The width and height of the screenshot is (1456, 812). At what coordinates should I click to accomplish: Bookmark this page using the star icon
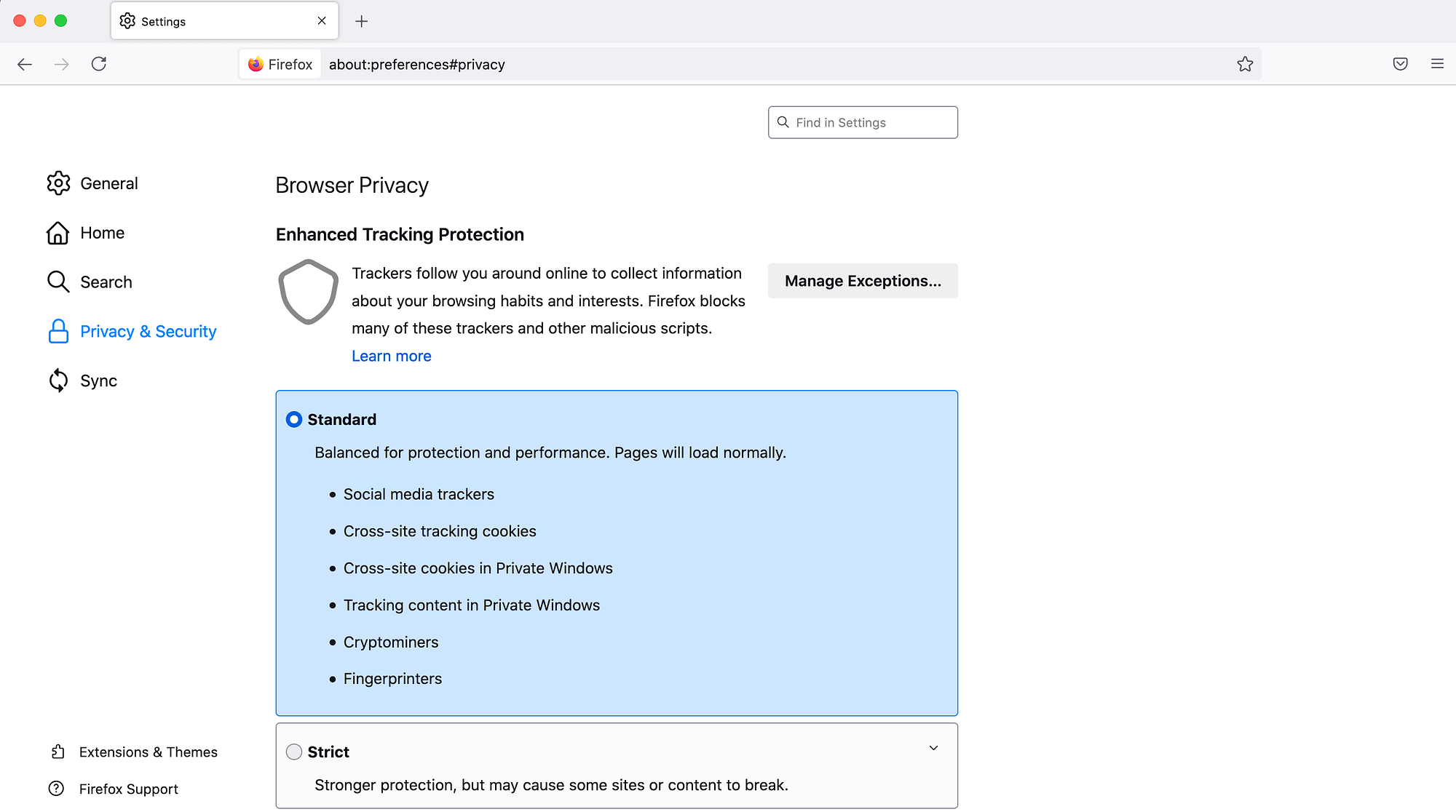point(1245,64)
